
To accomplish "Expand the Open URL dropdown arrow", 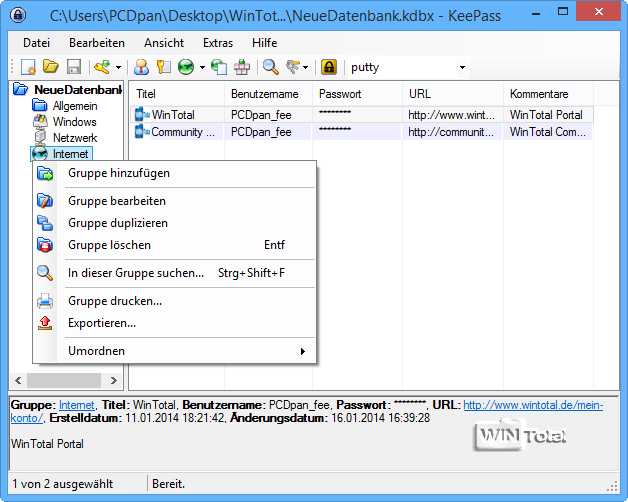I will 202,67.
